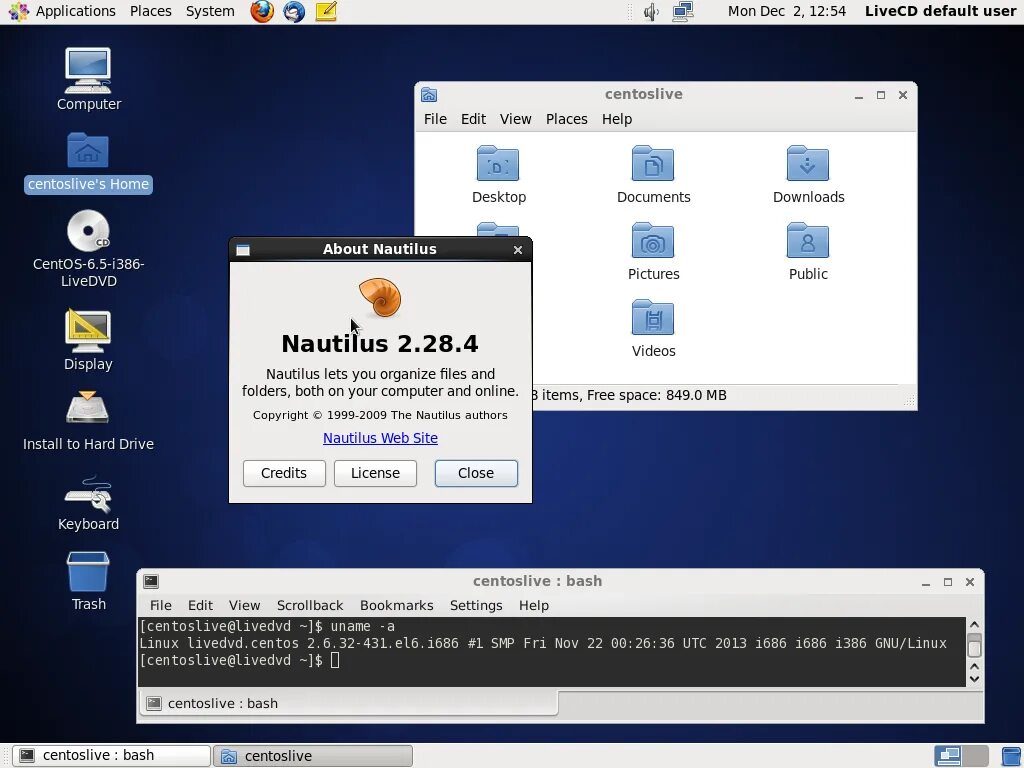Click the free space status bar text
The image size is (1024, 768).
(x=656, y=395)
